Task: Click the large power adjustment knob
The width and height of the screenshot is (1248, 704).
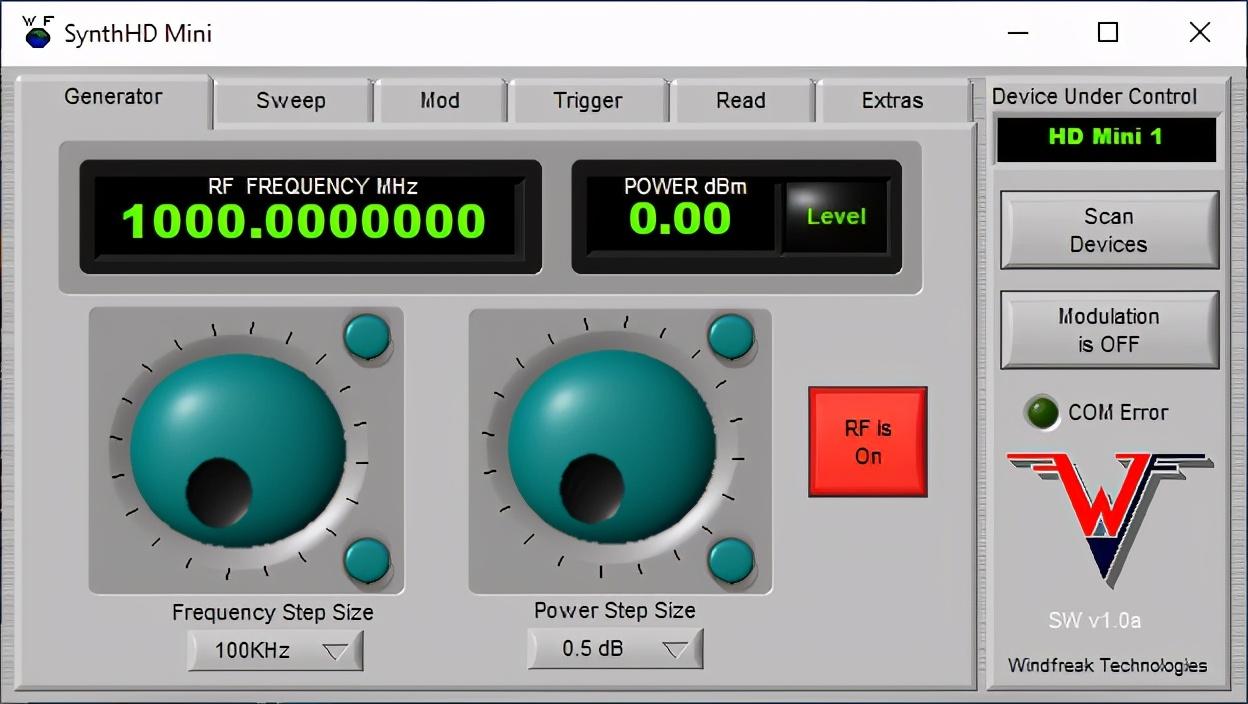Action: [612, 448]
